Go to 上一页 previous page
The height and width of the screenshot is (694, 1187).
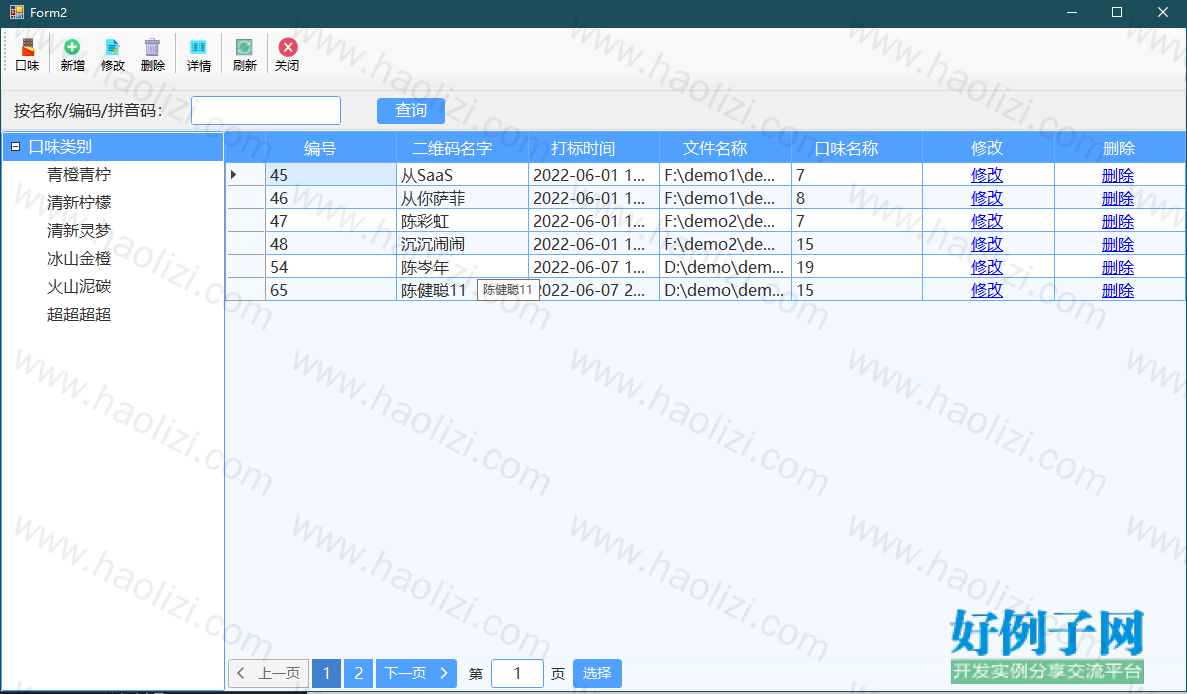pyautogui.click(x=269, y=674)
